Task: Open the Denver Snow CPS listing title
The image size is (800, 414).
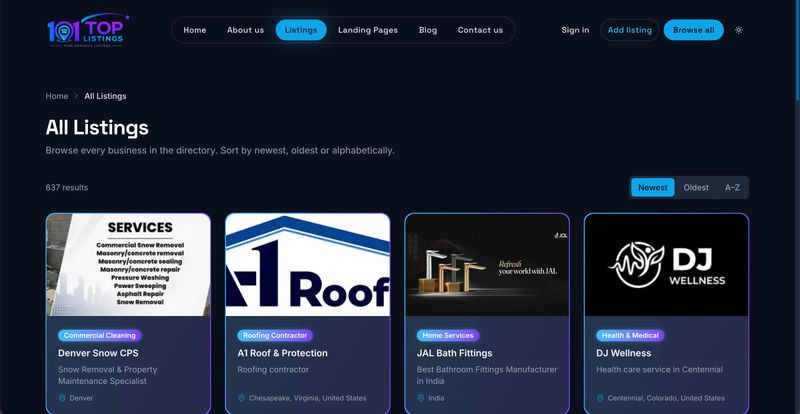Action: click(98, 353)
